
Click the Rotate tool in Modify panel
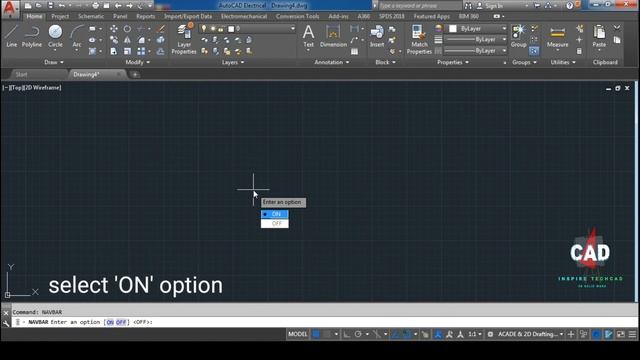tap(127, 29)
